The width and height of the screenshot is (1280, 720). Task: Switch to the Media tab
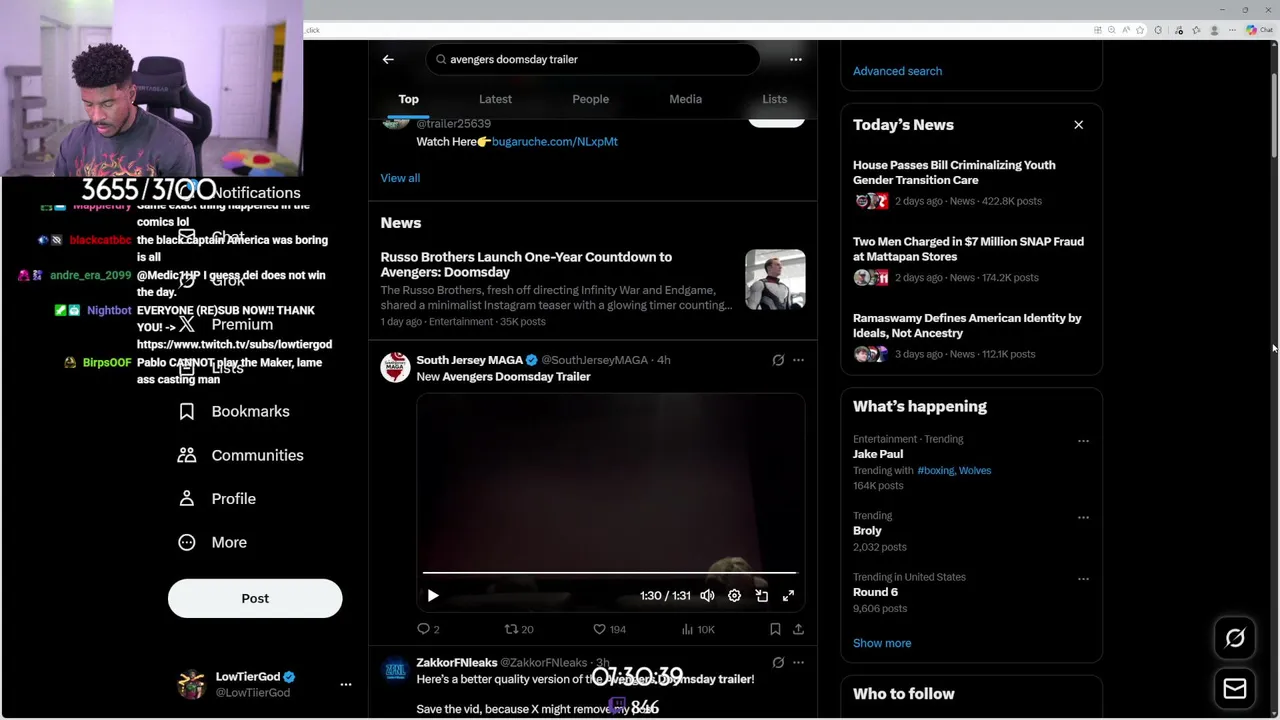[x=685, y=99]
